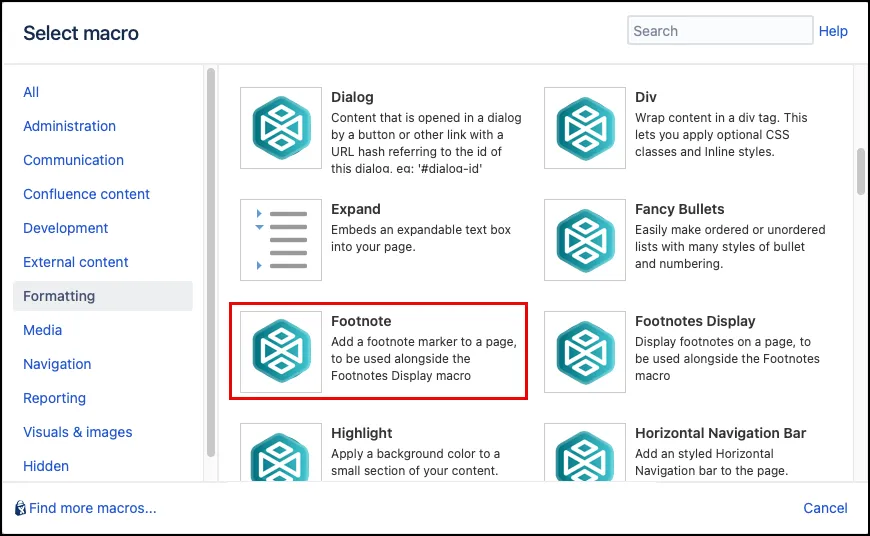Open External content category
Screen dimensions: 870x536
[x=75, y=262]
